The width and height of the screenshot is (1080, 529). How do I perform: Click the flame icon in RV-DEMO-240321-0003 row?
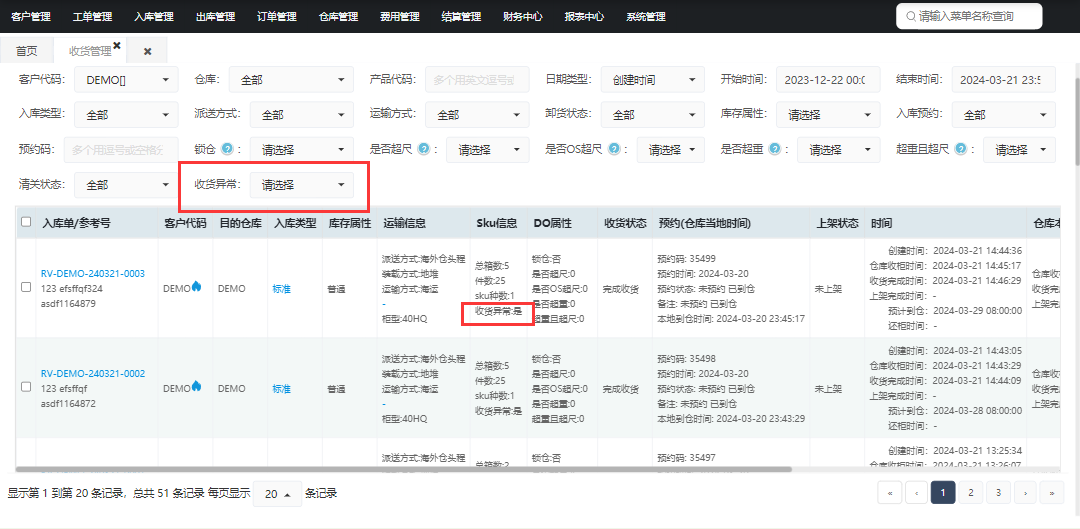(x=196, y=287)
